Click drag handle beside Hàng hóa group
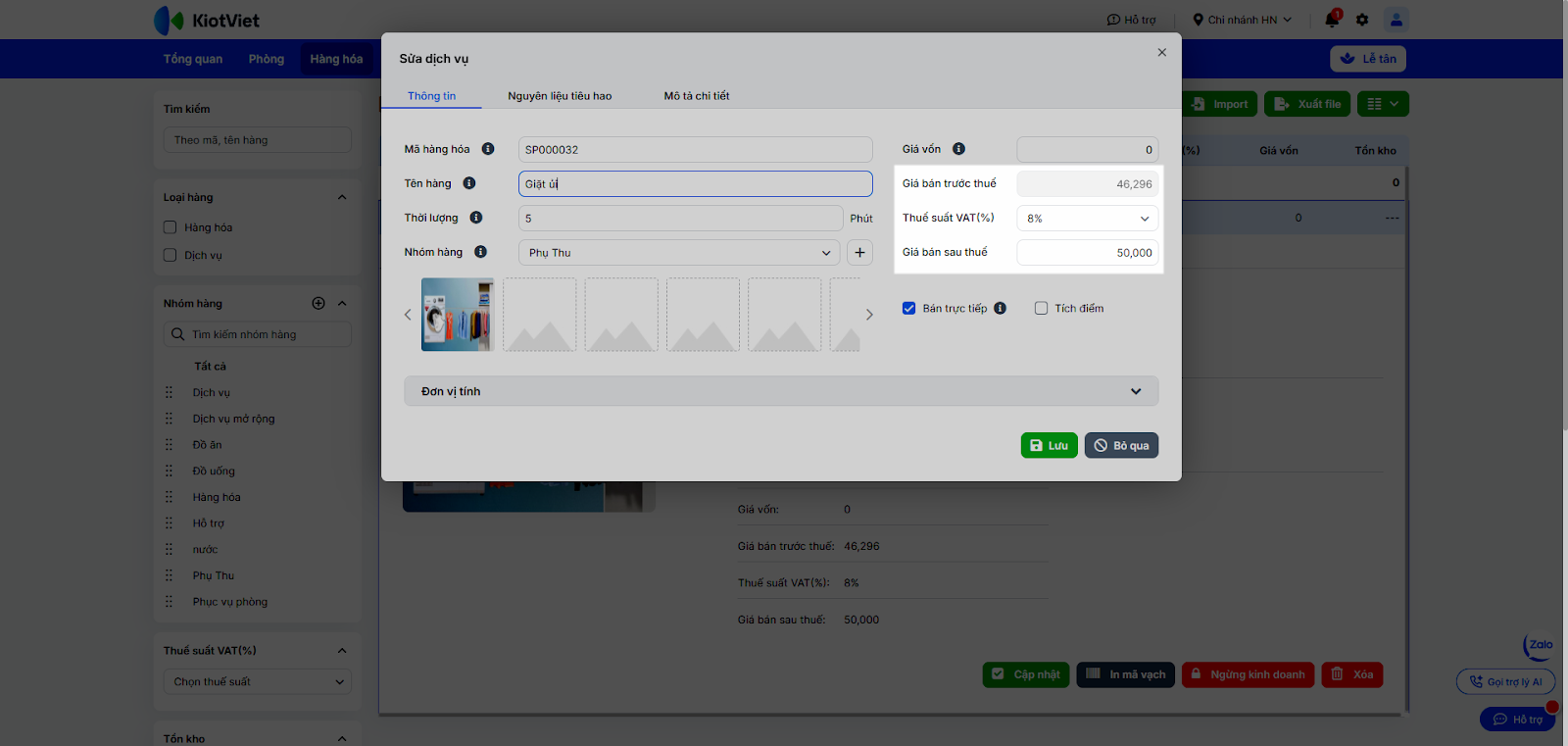Viewport: 1568px width, 746px height. point(169,497)
